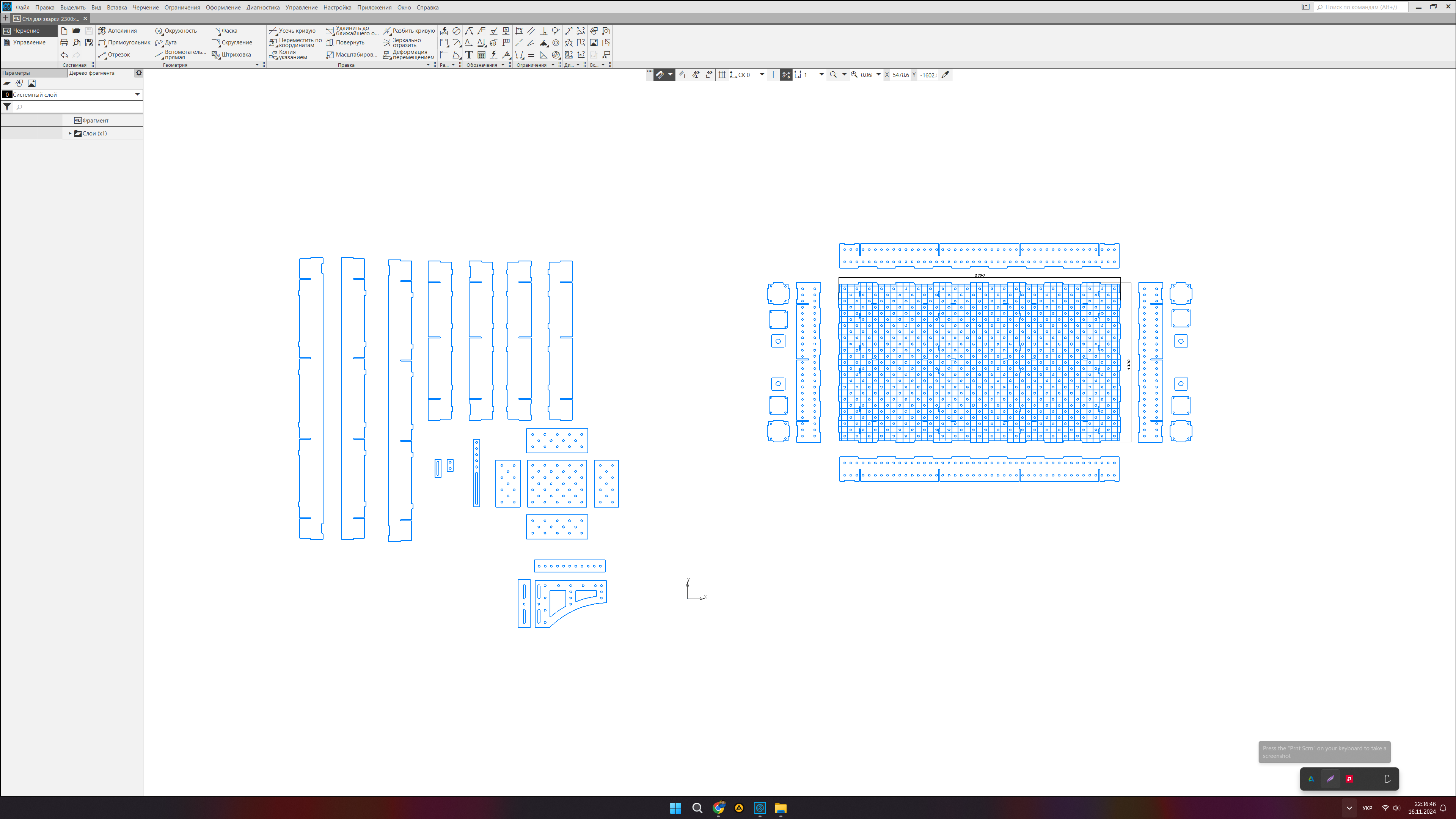Click the print icon in Системная panel
1456x819 pixels.
point(64,43)
